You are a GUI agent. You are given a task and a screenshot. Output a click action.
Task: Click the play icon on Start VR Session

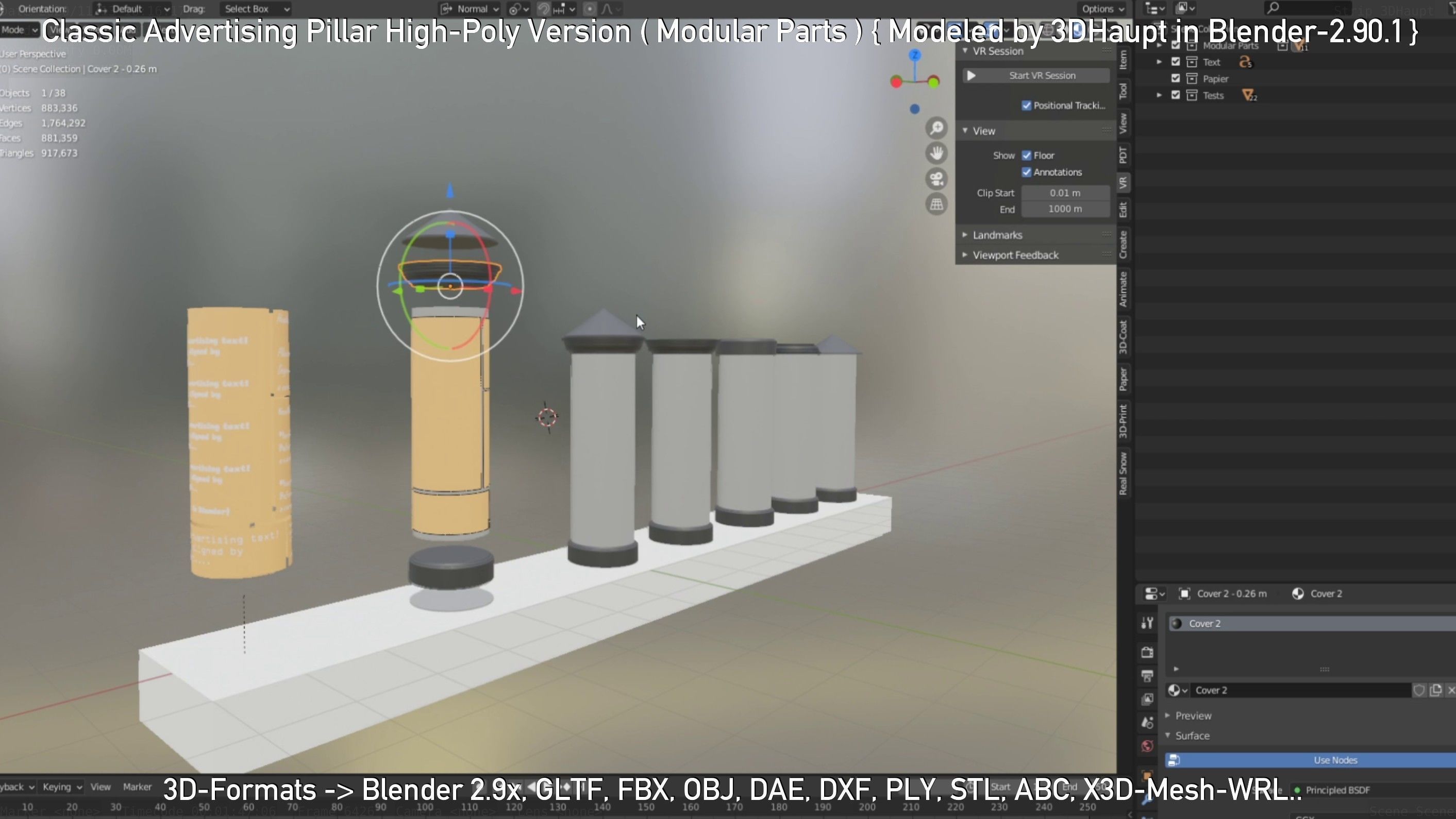(x=971, y=76)
